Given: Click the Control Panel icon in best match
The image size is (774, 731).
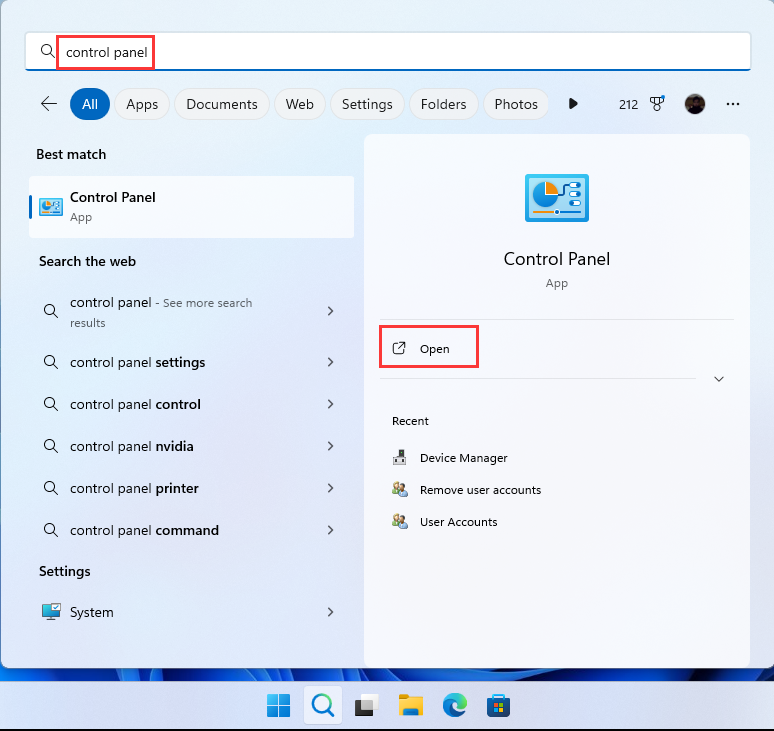Looking at the screenshot, I should tap(51, 207).
